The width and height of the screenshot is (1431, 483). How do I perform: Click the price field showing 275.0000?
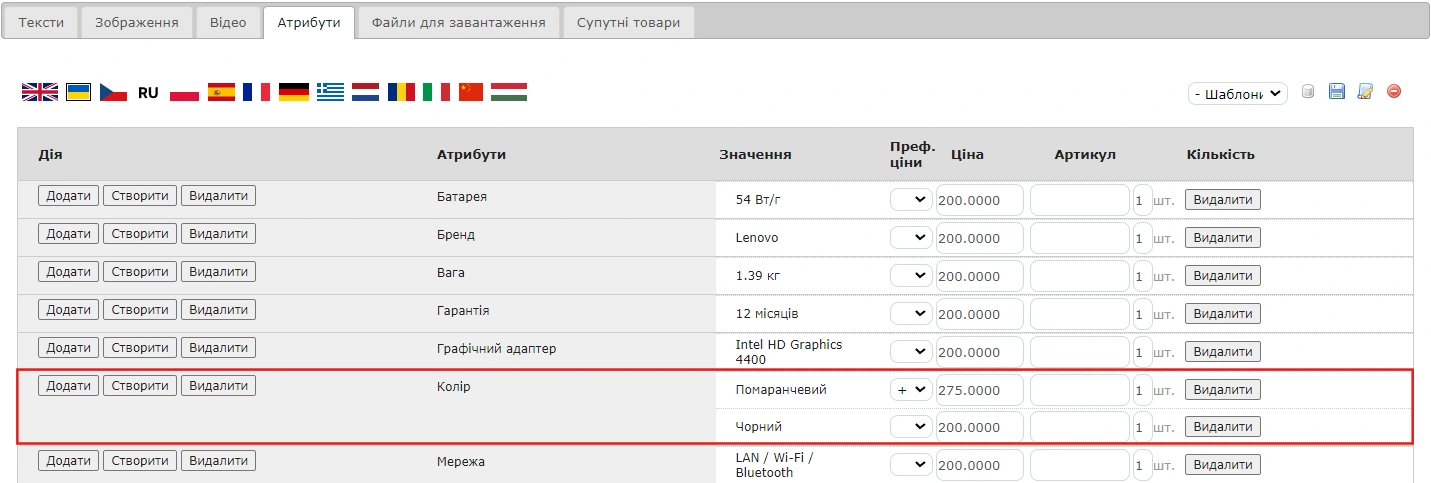[x=979, y=390]
